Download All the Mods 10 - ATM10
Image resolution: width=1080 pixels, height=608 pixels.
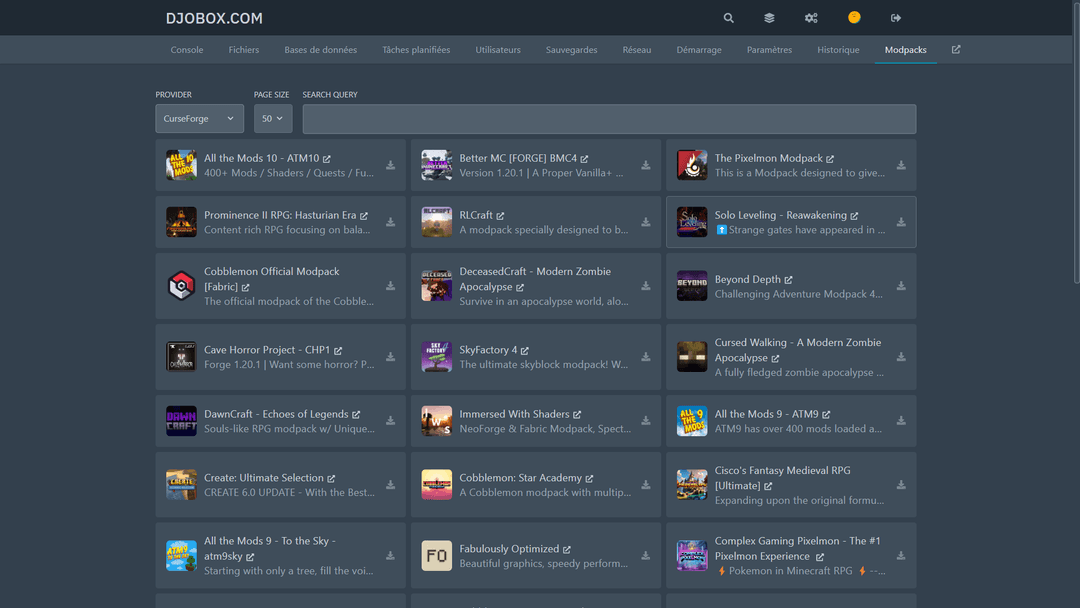(391, 165)
